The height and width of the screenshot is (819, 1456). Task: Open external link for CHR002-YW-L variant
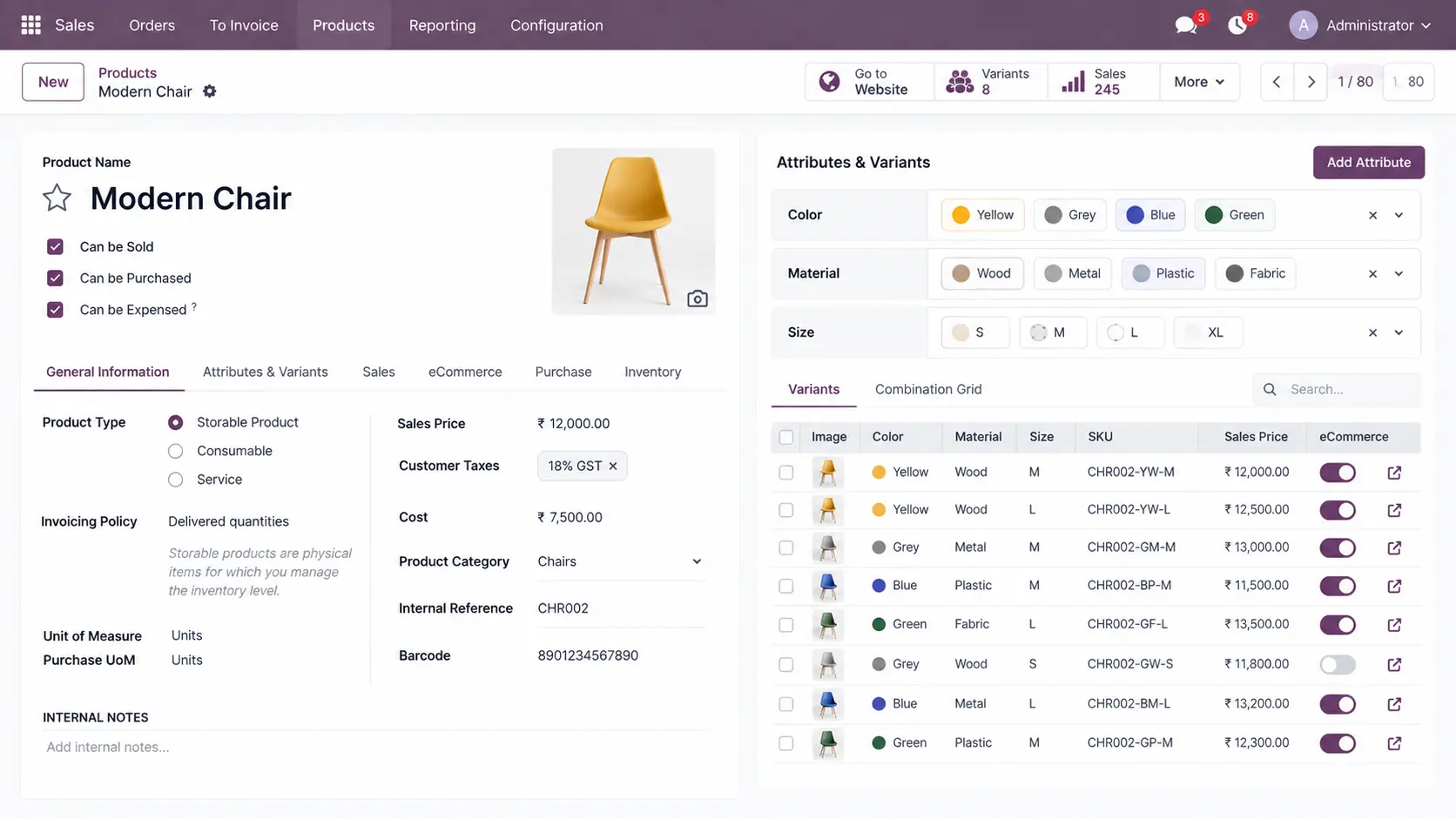(x=1394, y=510)
